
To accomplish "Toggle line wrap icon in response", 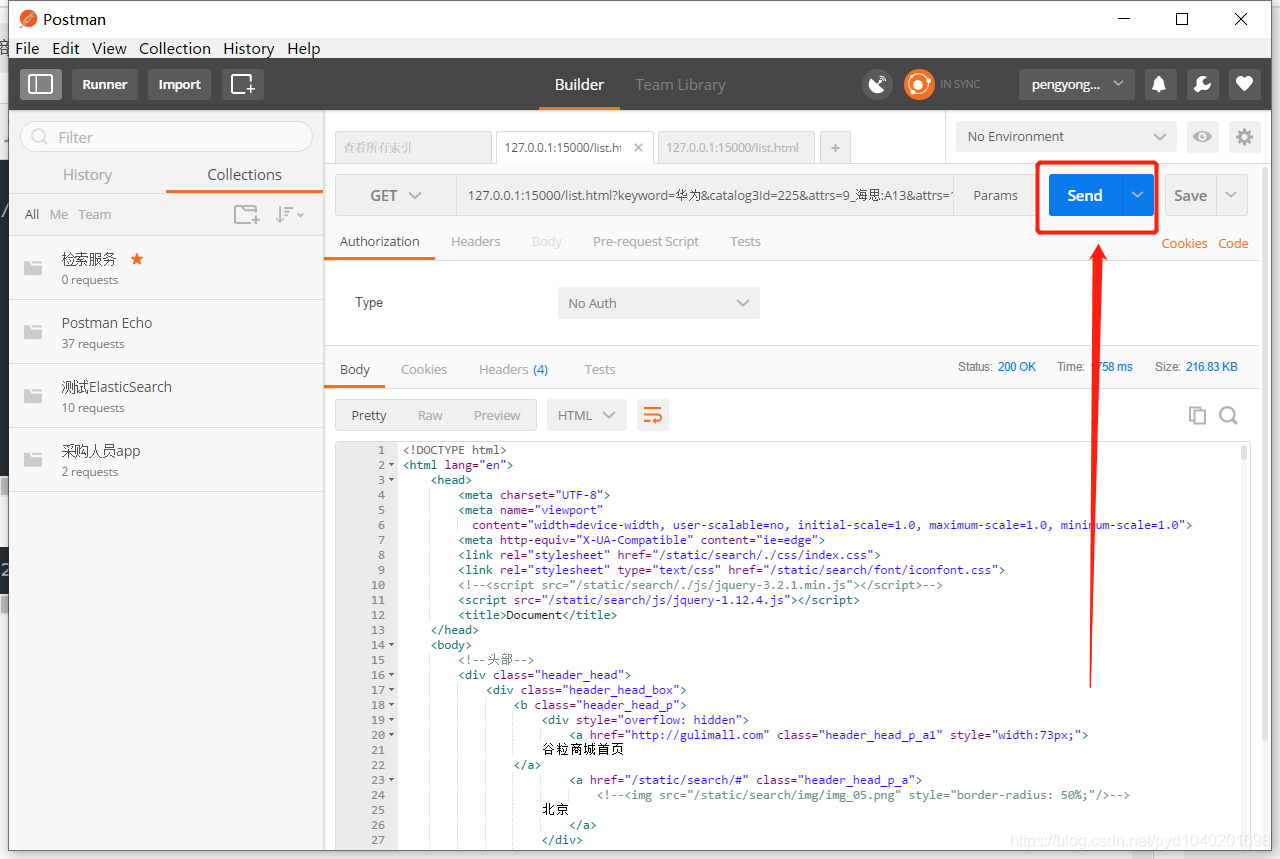I will pyautogui.click(x=653, y=415).
